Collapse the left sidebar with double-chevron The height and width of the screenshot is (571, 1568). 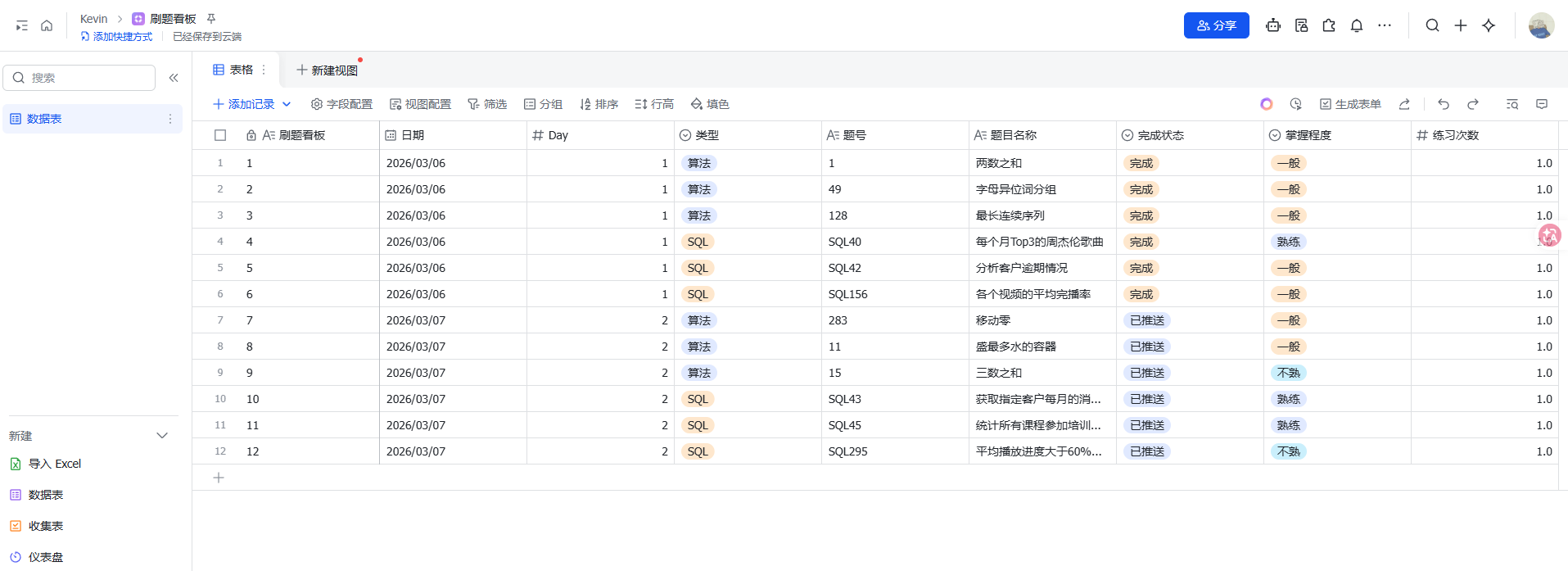(x=174, y=78)
